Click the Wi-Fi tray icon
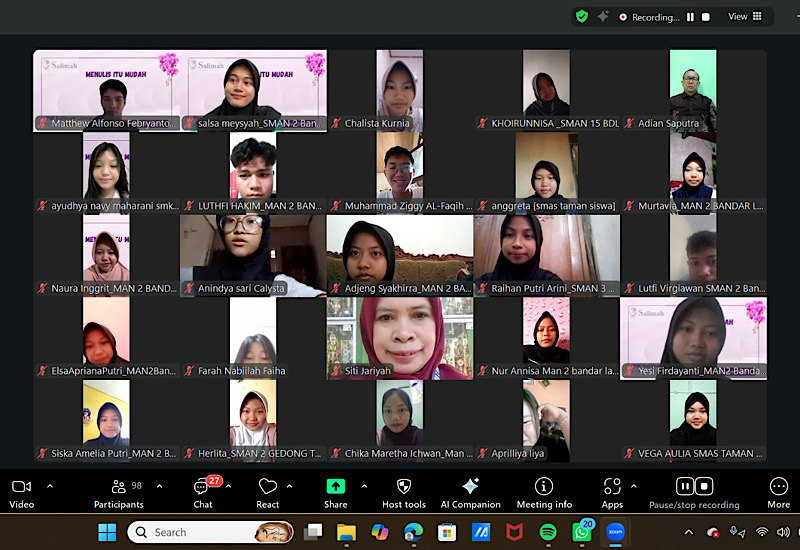 point(762,532)
